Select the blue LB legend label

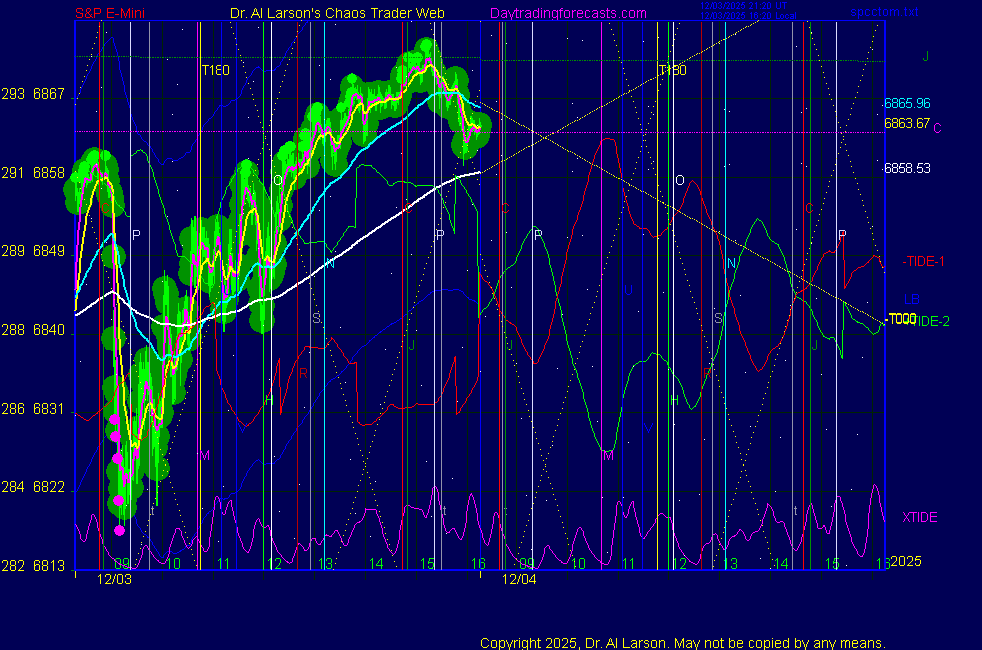911,299
